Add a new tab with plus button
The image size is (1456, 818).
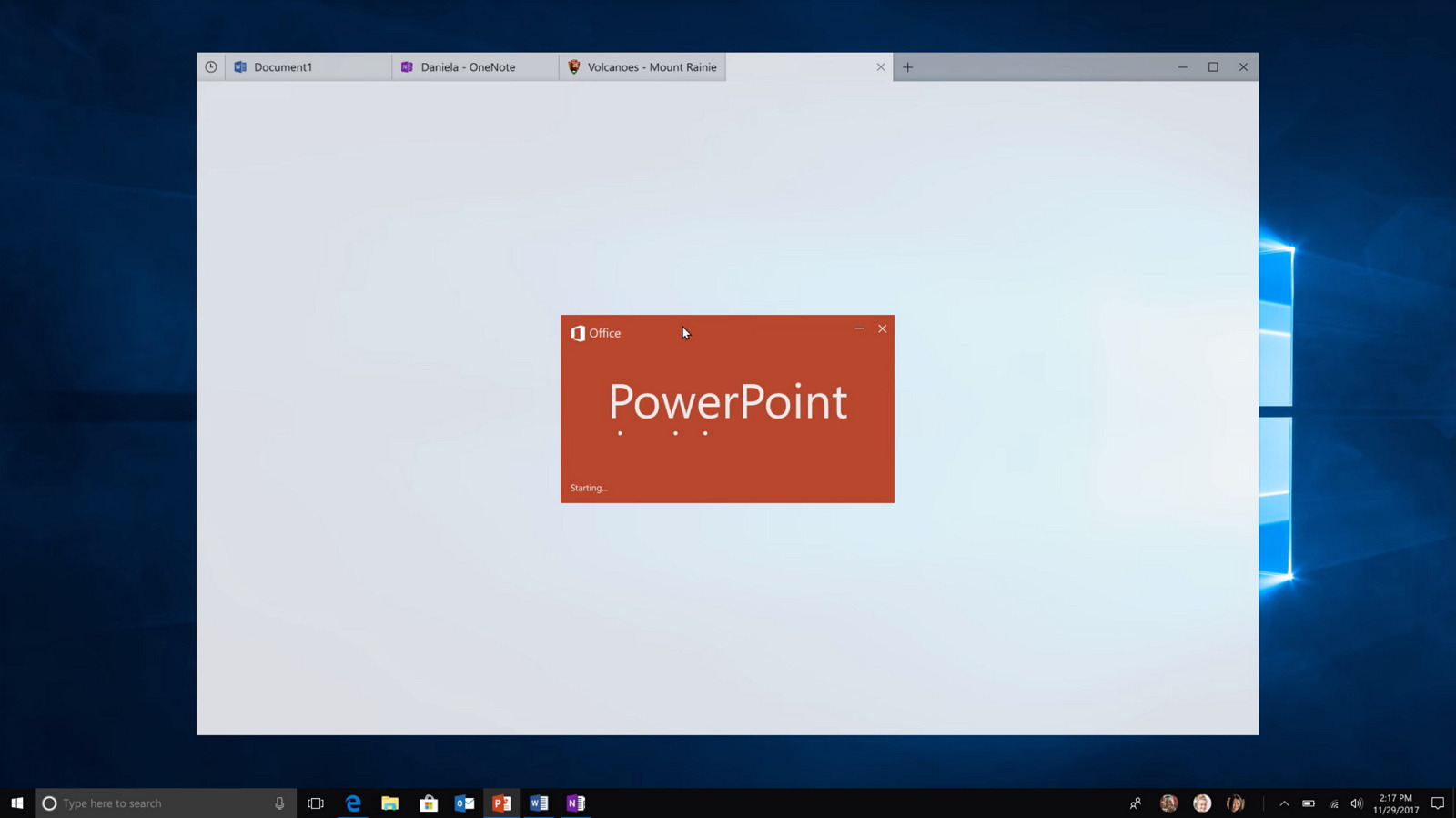[x=907, y=66]
